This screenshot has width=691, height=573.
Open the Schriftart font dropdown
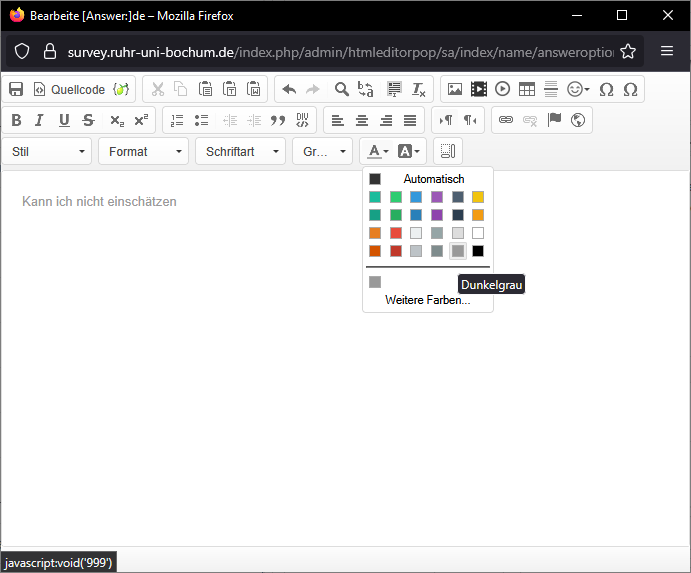pos(241,151)
